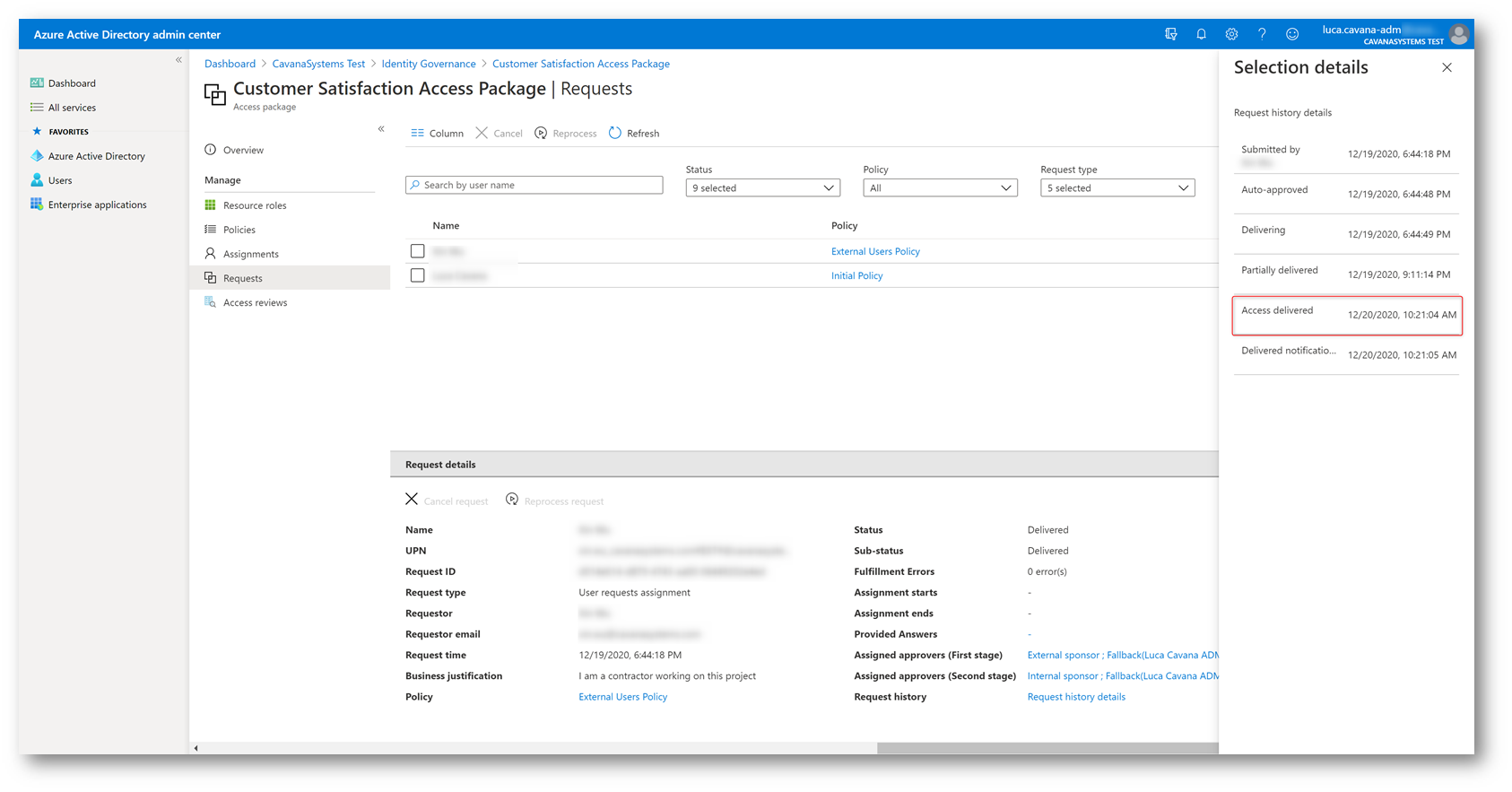This screenshot has height=792, width=1512.
Task: Go to CavanaSystems Test in the breadcrumb
Action: click(x=318, y=64)
